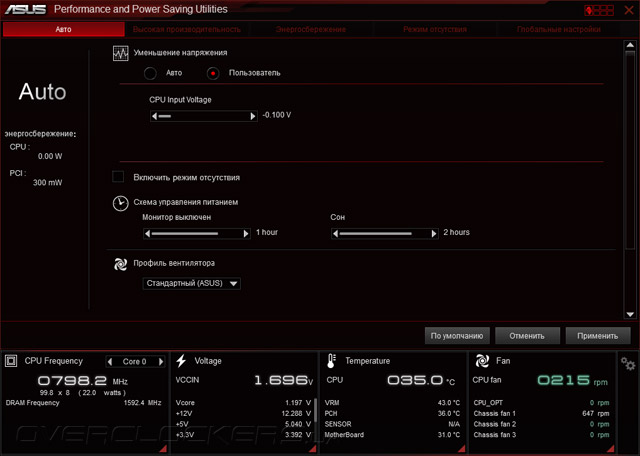Screen dimensions: 640x456
Task: Click the DRAM Frequency 1592.4 MHz row
Action: tap(84, 403)
